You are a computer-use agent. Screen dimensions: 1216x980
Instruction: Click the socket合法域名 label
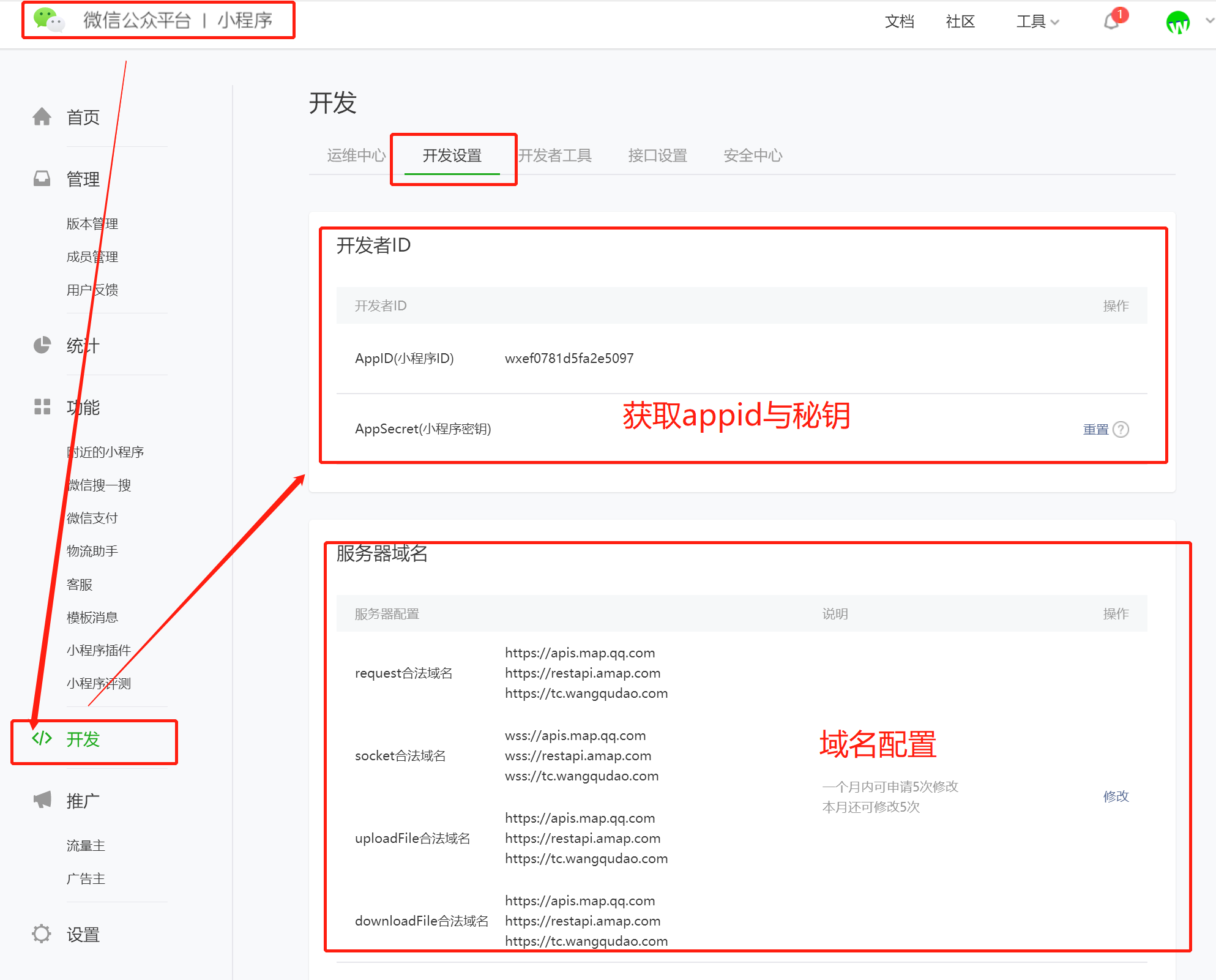click(400, 755)
